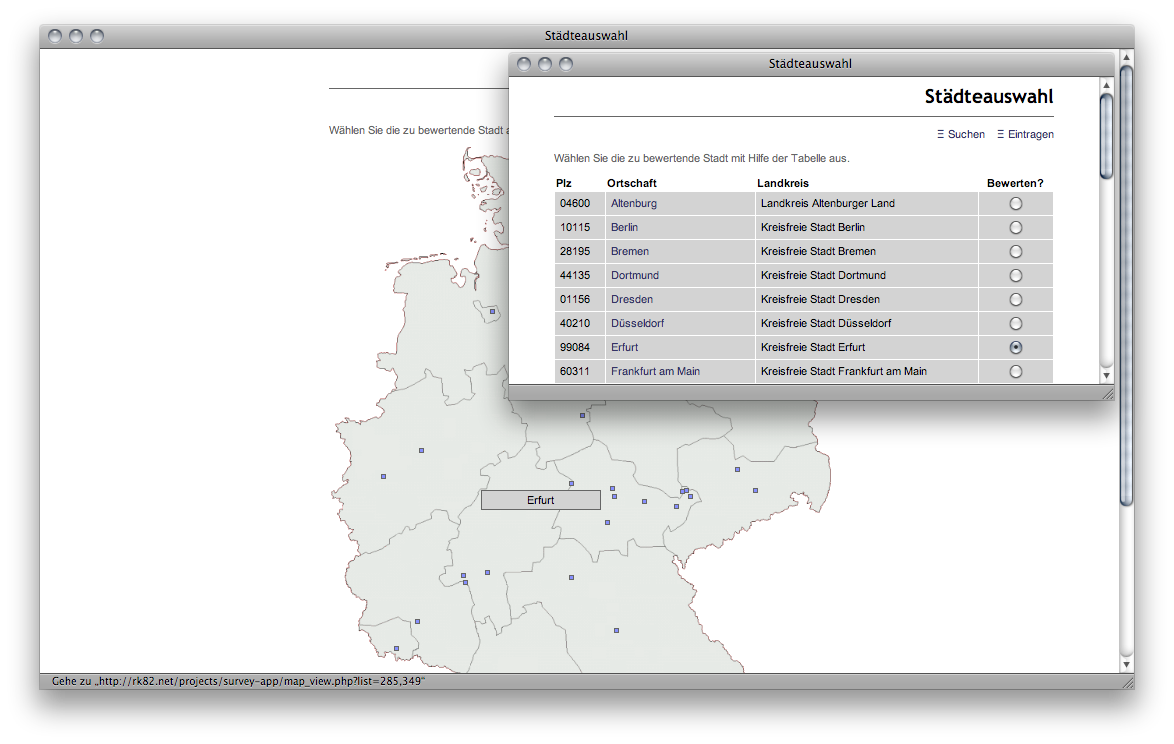Image resolution: width=1174 pixels, height=744 pixels.
Task: Select the Altenburg radio button
Action: (1016, 203)
